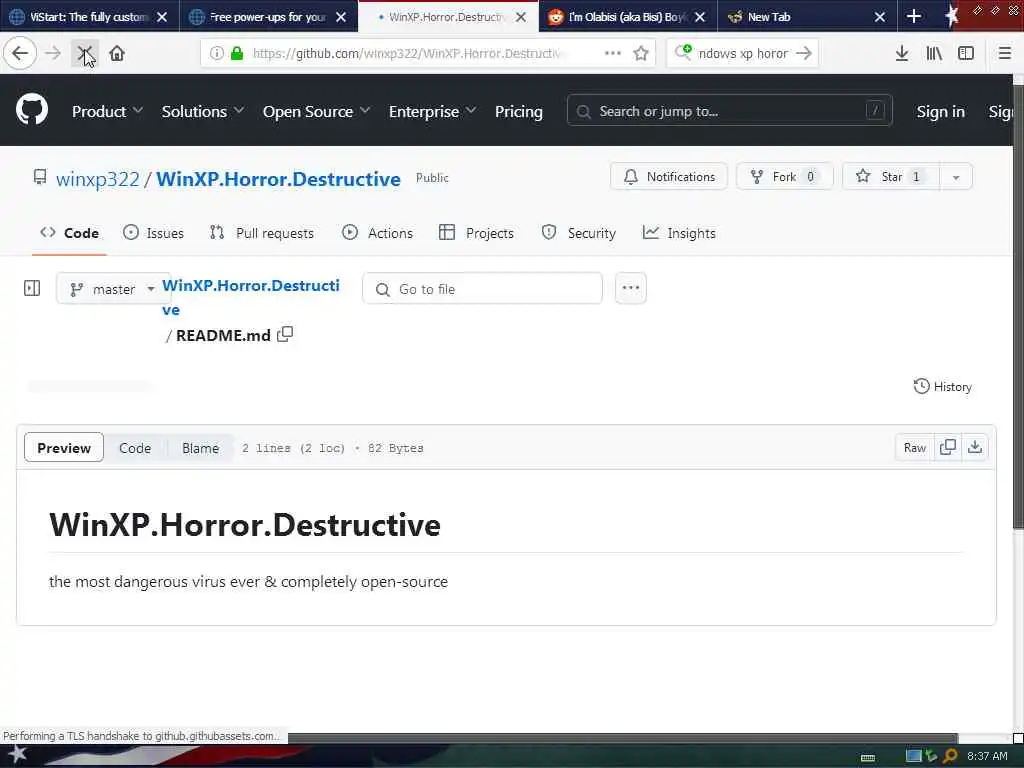The image size is (1024, 768).
Task: Expand the Solutions navigation dropdown
Action: (202, 112)
